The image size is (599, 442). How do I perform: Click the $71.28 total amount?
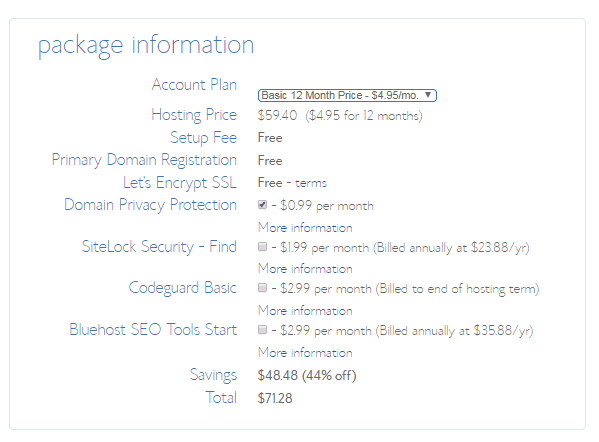pyautogui.click(x=275, y=398)
